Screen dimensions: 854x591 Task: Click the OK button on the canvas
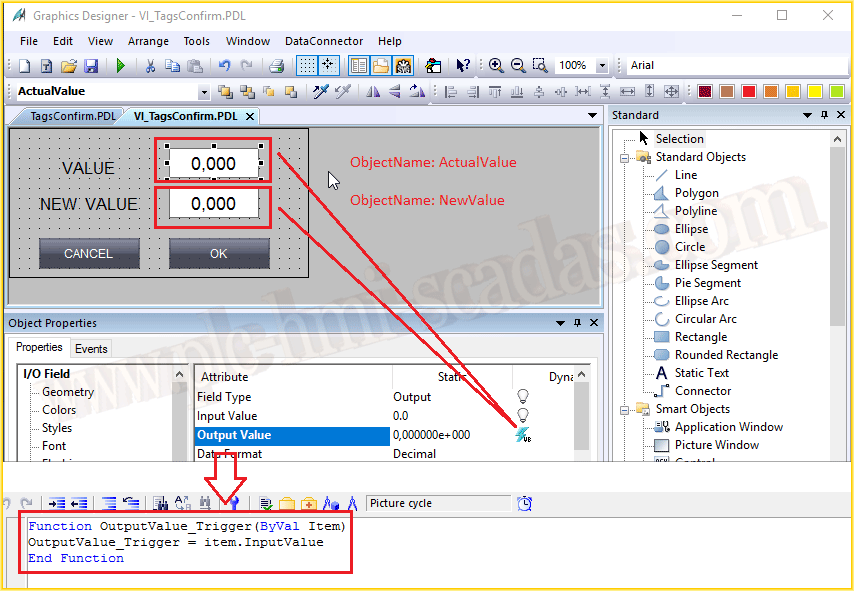tap(219, 253)
